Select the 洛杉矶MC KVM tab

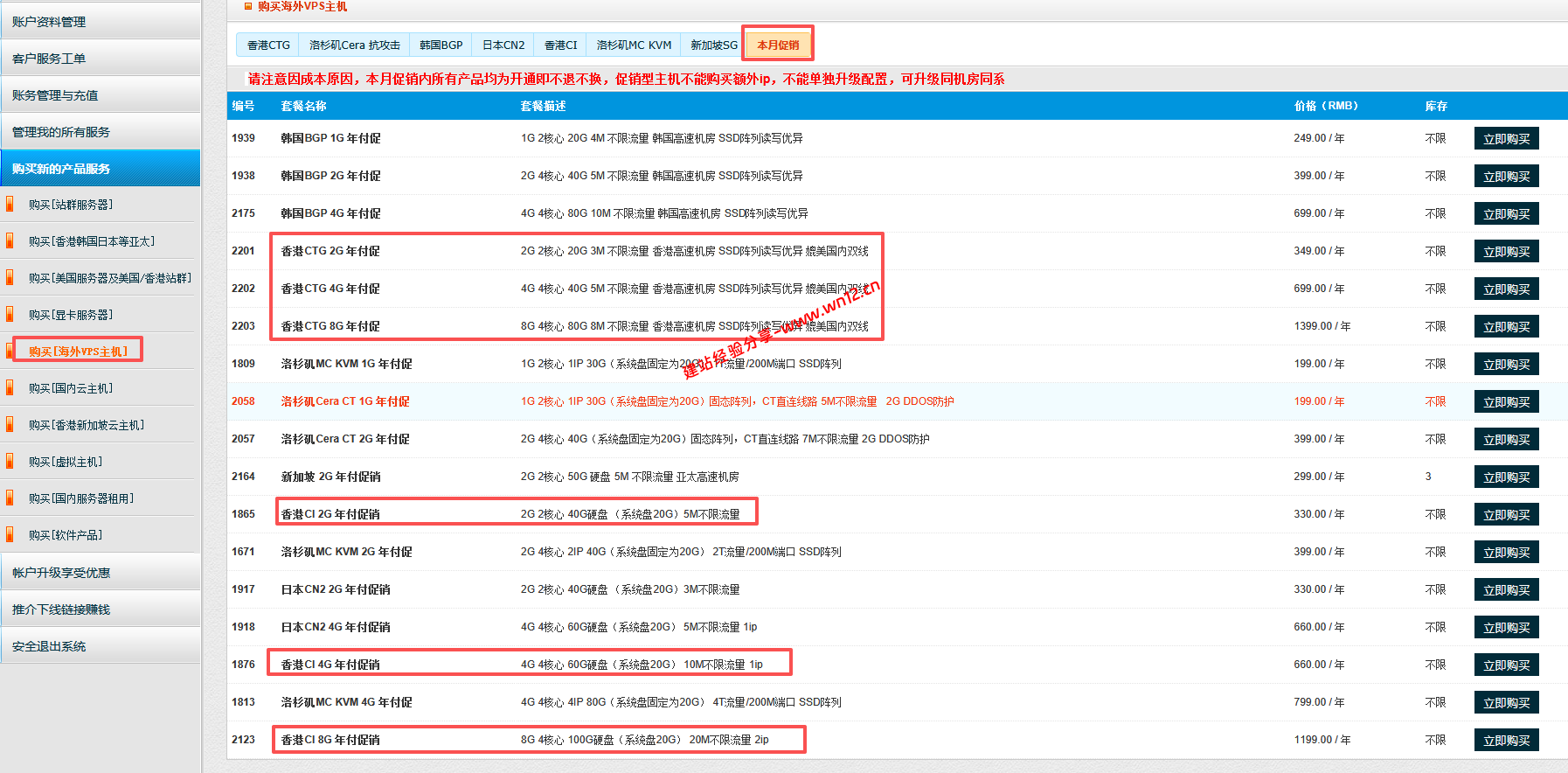point(634,45)
